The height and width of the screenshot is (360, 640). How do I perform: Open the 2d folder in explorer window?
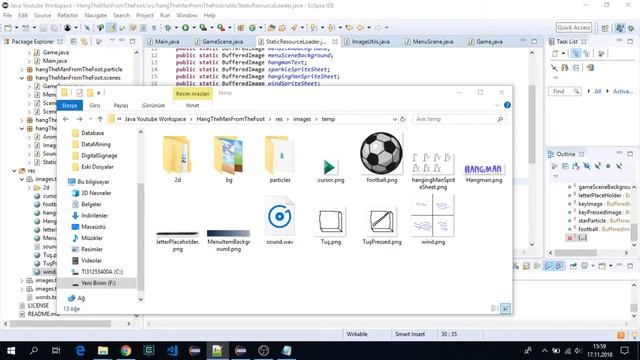coord(178,159)
